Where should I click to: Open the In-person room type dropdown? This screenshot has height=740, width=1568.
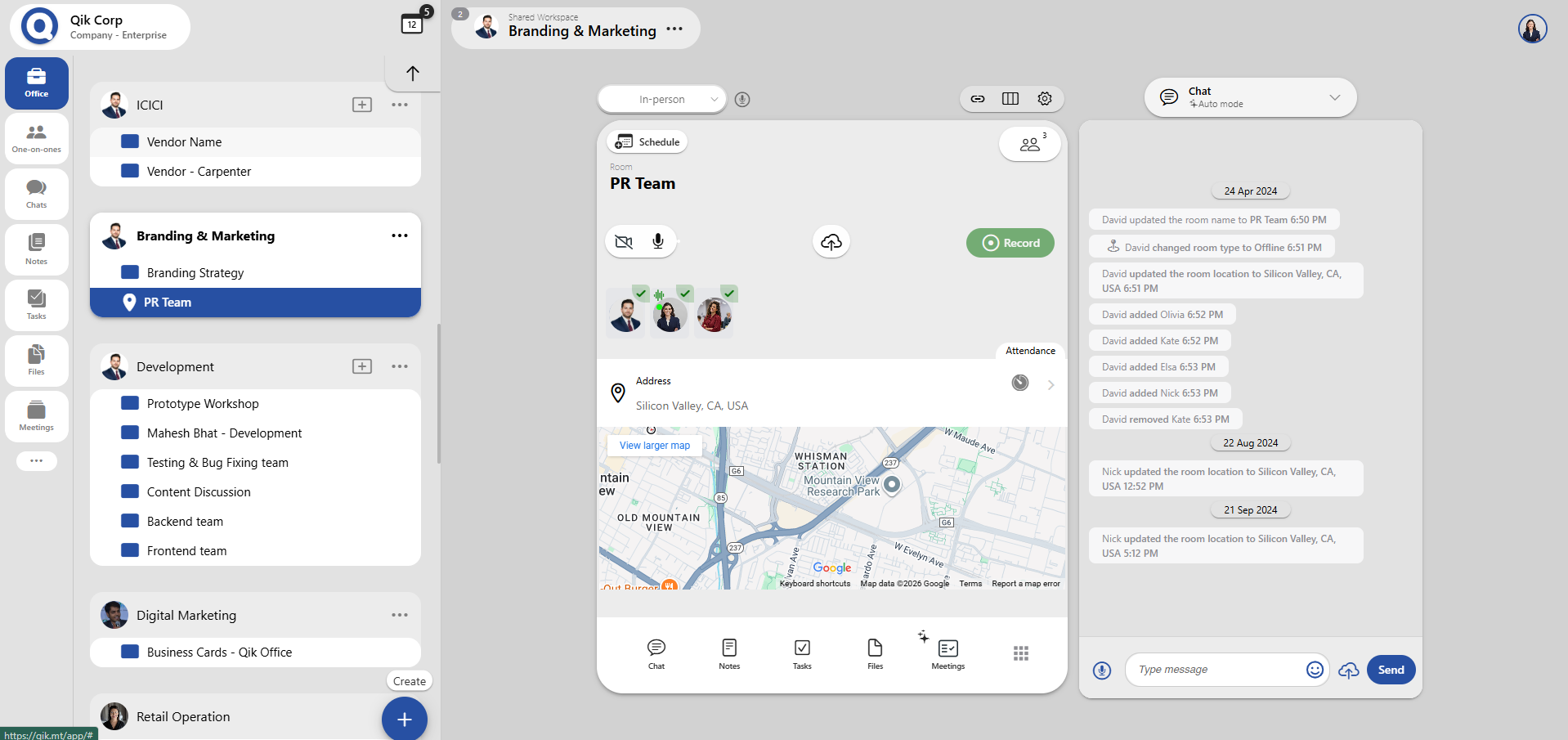point(662,100)
